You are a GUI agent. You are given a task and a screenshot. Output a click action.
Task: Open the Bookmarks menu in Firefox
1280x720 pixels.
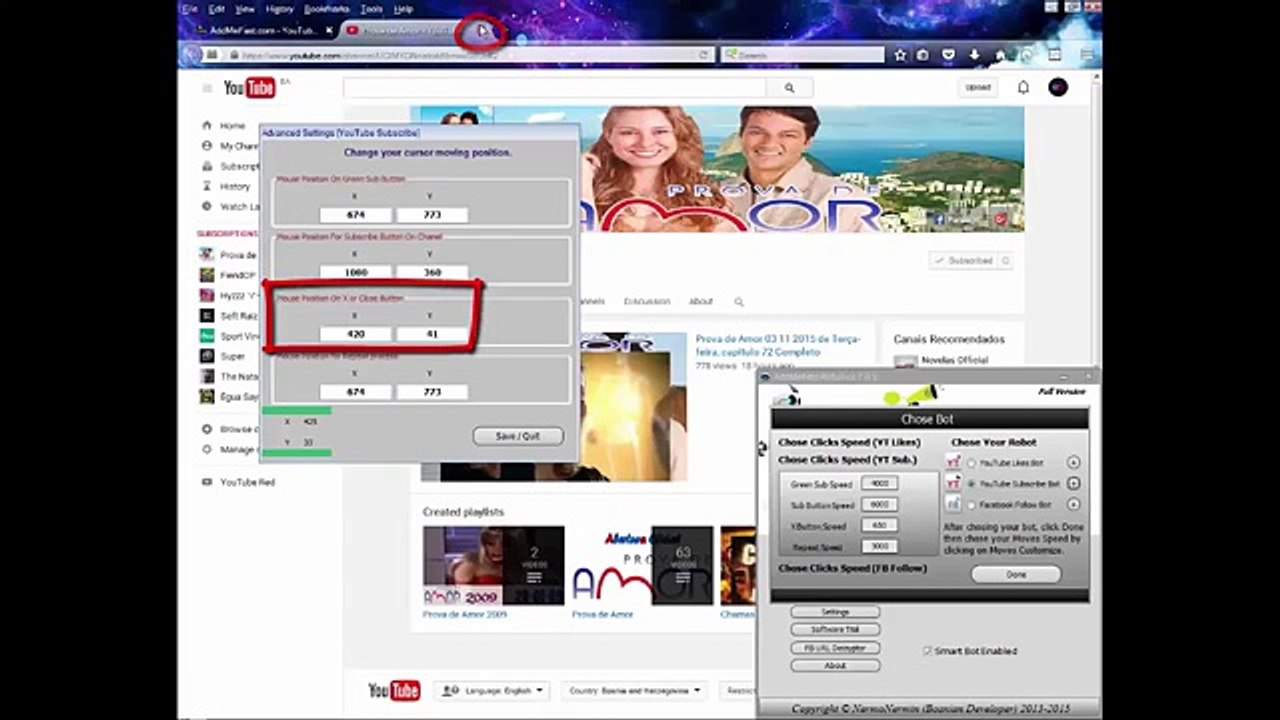click(x=327, y=9)
